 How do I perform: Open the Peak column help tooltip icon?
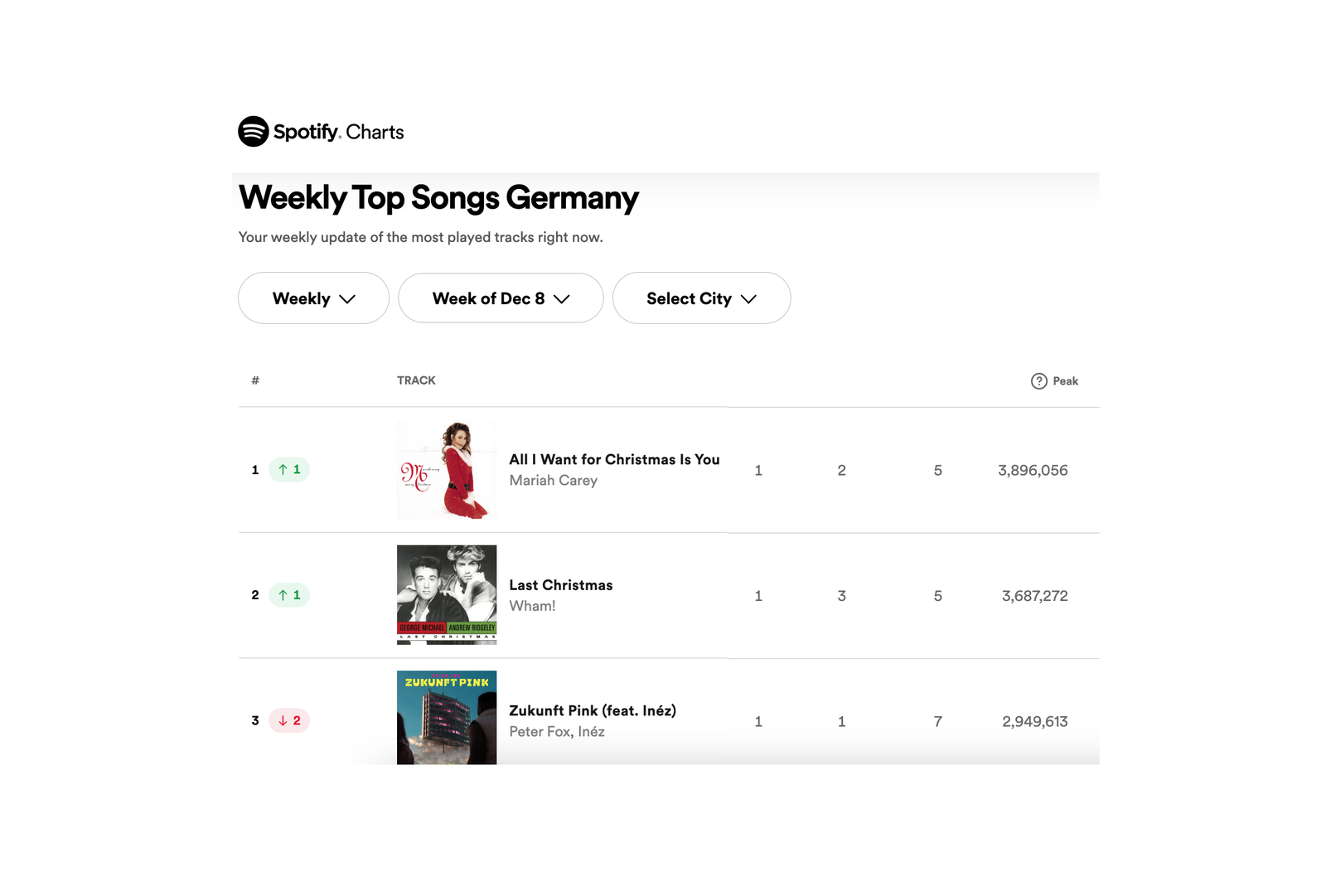pyautogui.click(x=1038, y=381)
